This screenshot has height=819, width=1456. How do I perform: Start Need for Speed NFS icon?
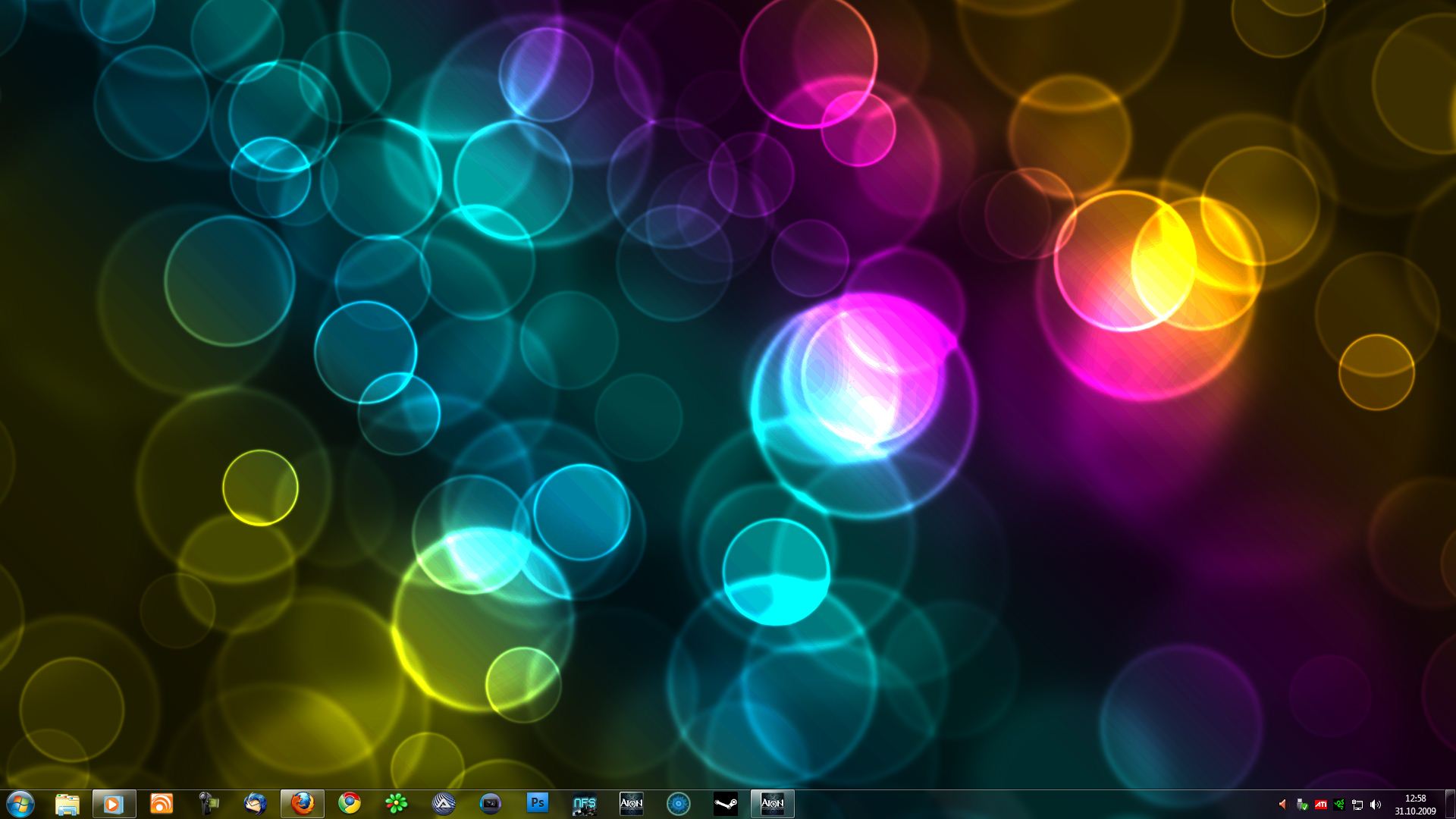point(585,803)
